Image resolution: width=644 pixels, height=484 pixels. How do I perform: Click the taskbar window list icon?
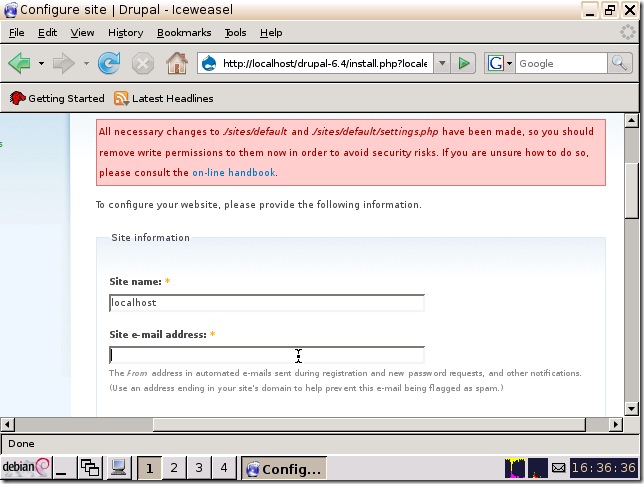pyautogui.click(x=90, y=468)
